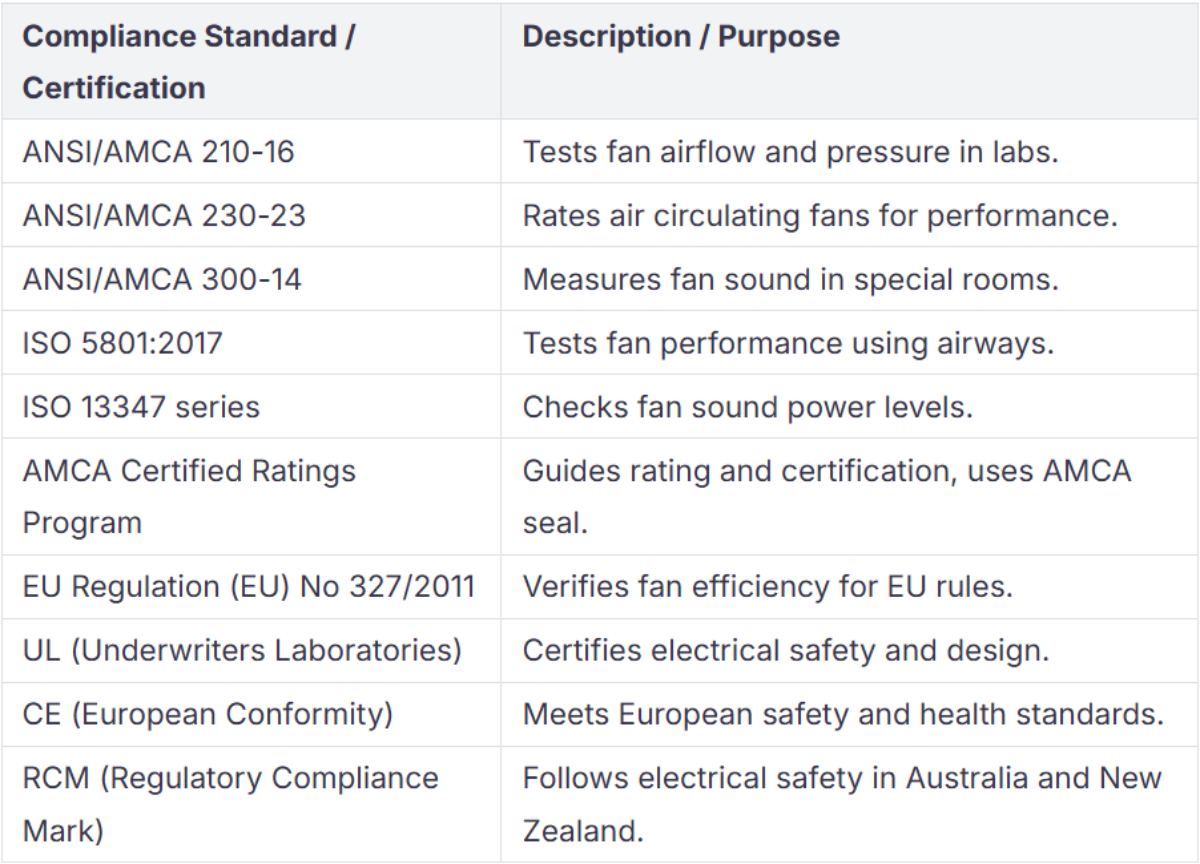The height and width of the screenshot is (864, 1200).
Task: Select the AMCA Certified Ratings Program cell
Action: (x=189, y=496)
